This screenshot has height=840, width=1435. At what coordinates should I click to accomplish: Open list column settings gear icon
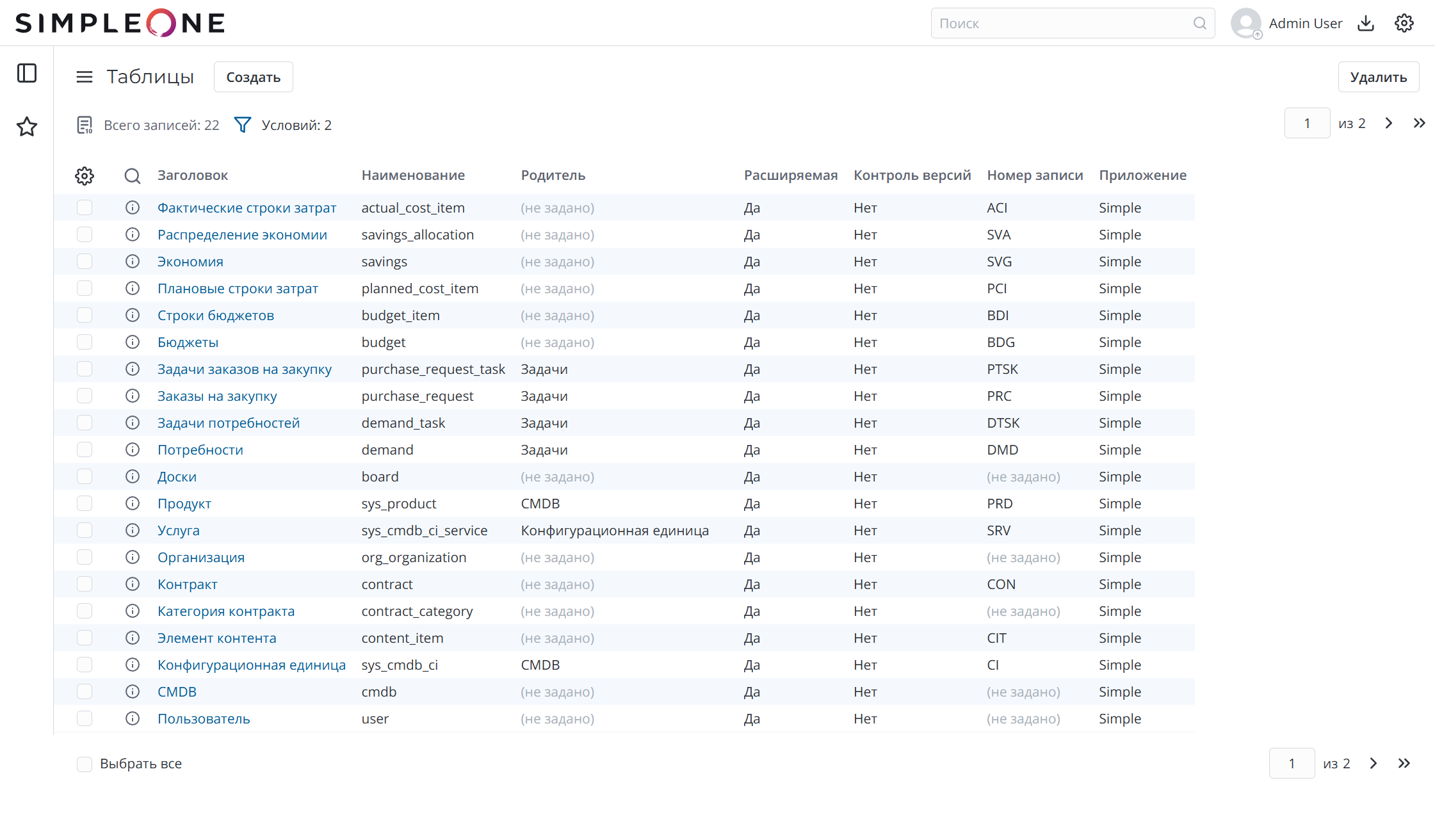pyautogui.click(x=85, y=176)
